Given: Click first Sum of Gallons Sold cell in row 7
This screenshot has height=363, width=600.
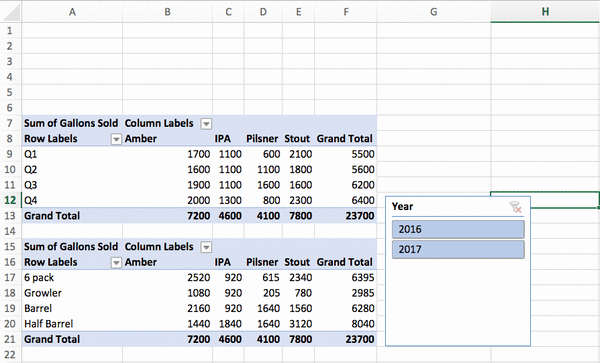Looking at the screenshot, I should 71,123.
